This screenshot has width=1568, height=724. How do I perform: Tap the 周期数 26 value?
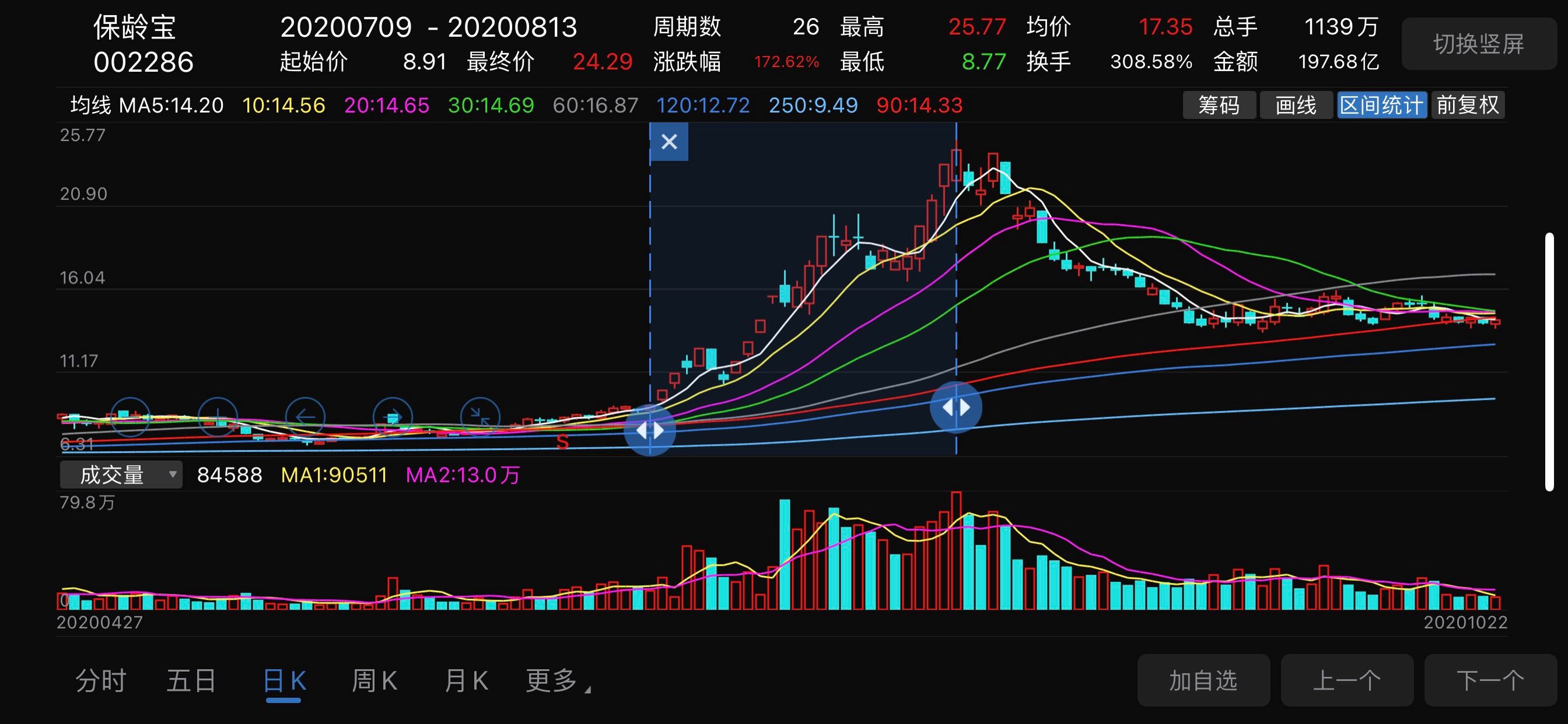click(806, 27)
